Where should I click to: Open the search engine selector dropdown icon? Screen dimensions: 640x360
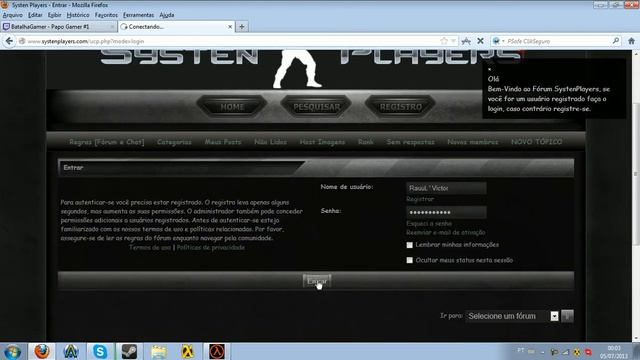[498, 41]
